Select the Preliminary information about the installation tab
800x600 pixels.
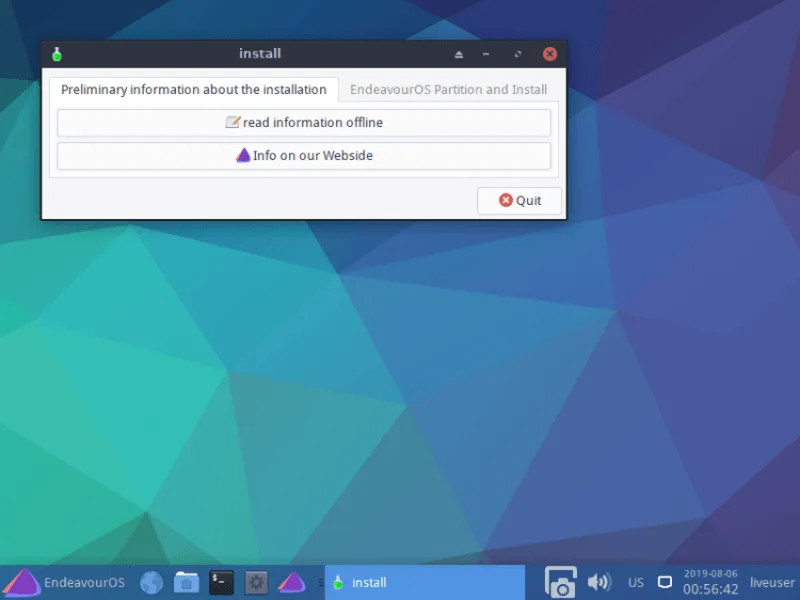coord(194,90)
